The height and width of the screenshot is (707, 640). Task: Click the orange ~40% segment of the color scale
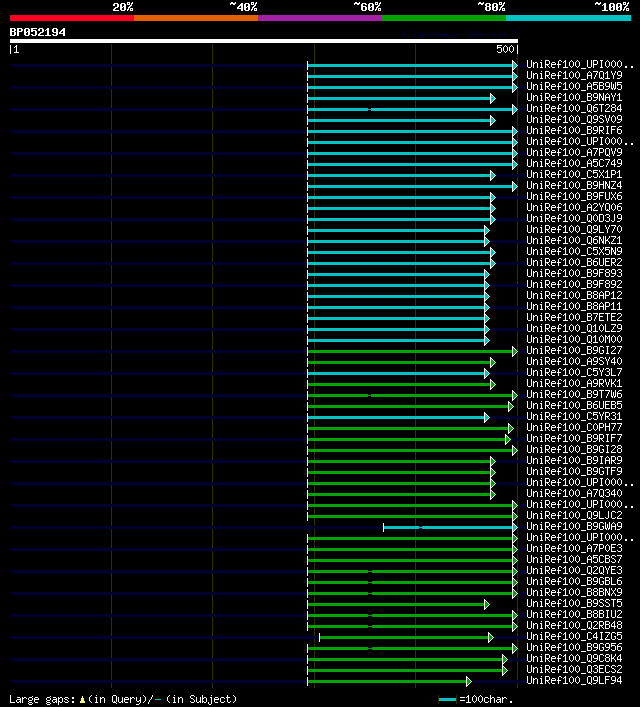pos(196,18)
